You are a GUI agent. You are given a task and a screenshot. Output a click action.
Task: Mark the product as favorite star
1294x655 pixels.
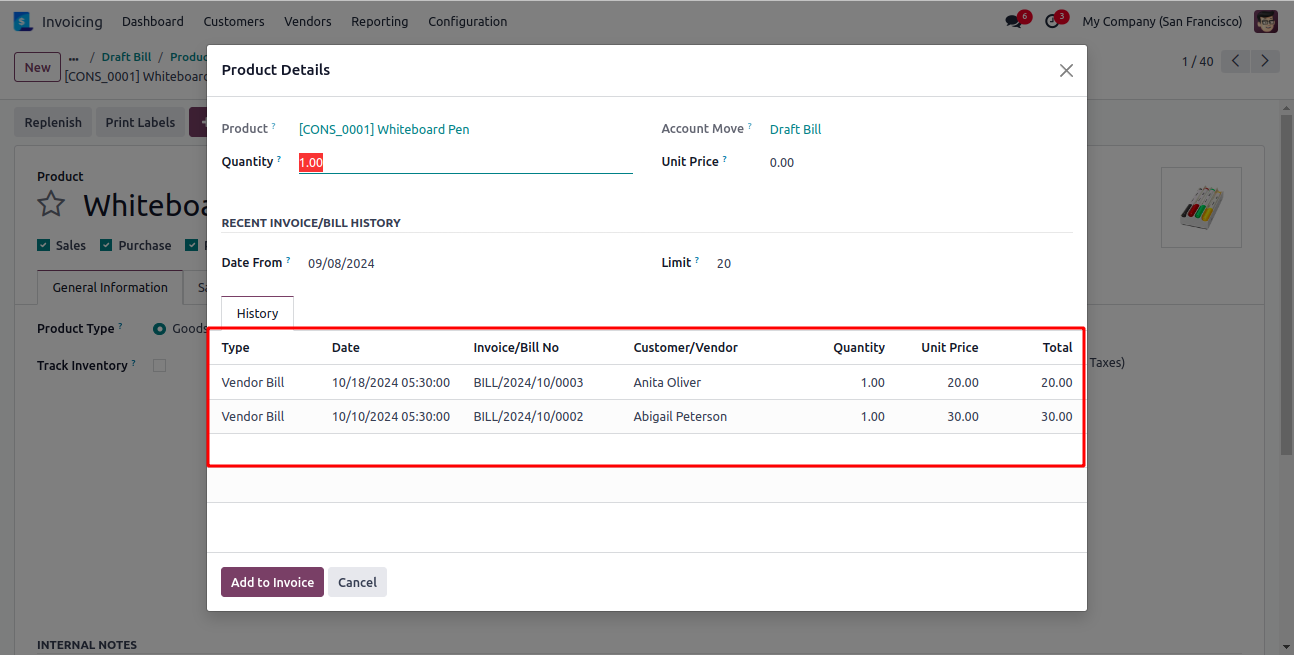point(51,205)
